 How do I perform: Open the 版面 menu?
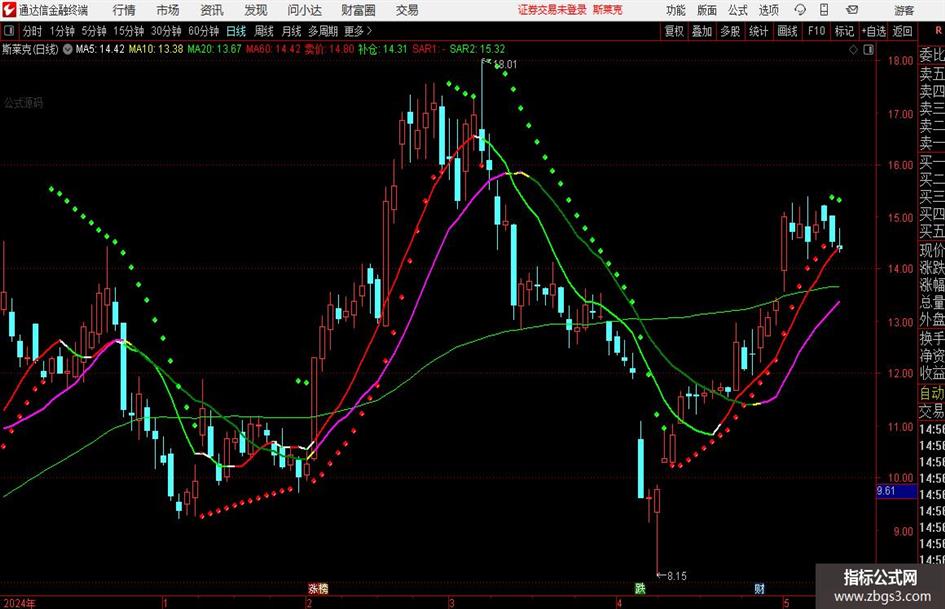click(x=707, y=10)
